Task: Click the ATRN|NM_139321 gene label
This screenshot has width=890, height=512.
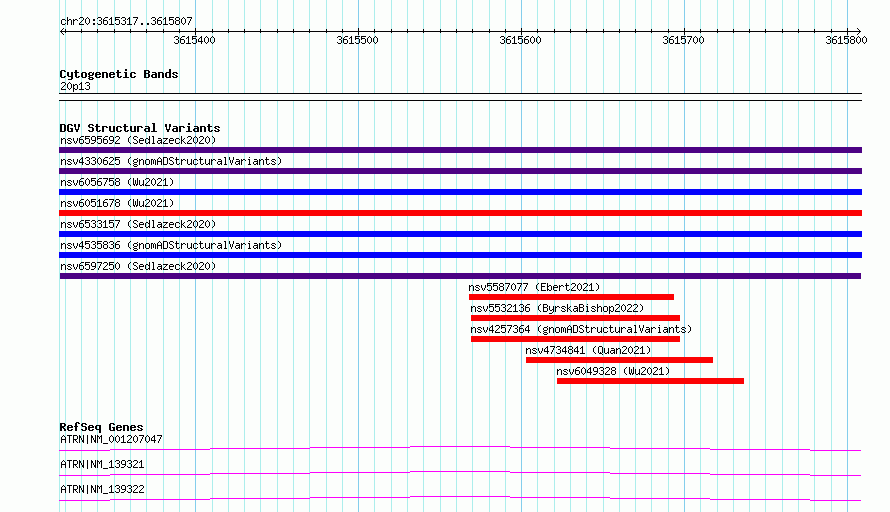Action: tap(102, 464)
